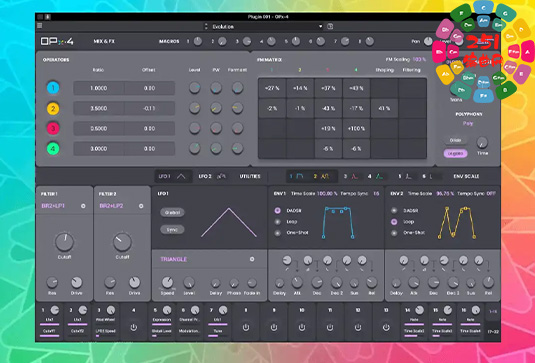Select Loop mode for ENV 1
The image size is (535, 363).
[x=278, y=222]
